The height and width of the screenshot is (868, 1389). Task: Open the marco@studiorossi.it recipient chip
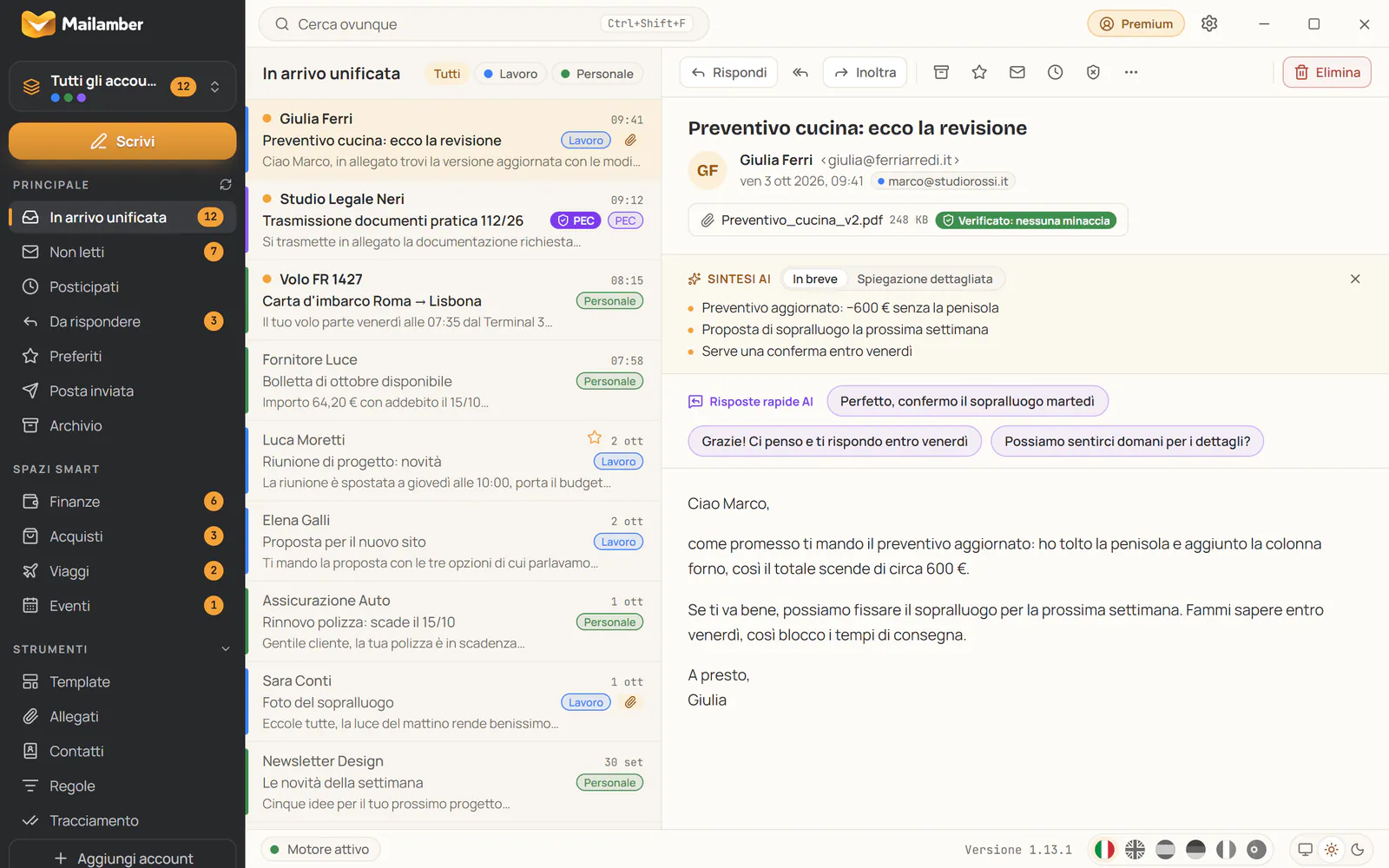(943, 181)
